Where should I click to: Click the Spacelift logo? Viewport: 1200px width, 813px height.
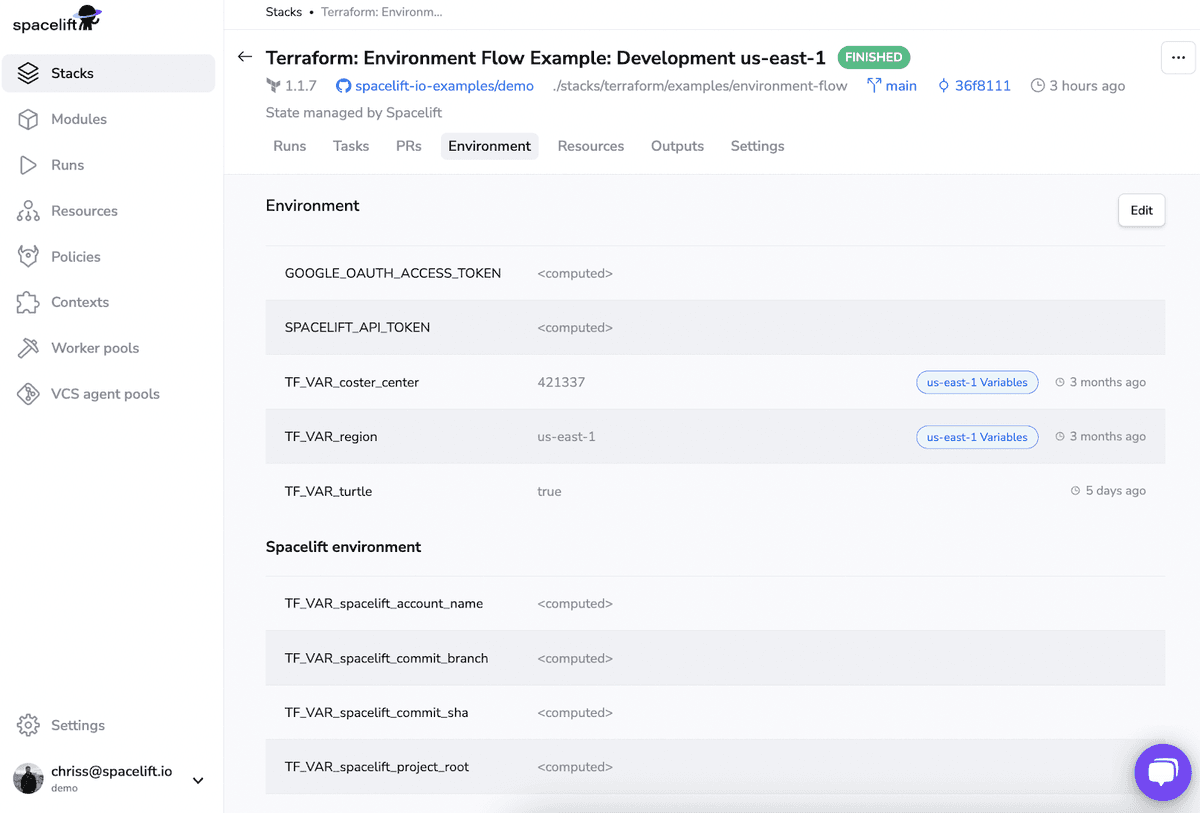56,19
